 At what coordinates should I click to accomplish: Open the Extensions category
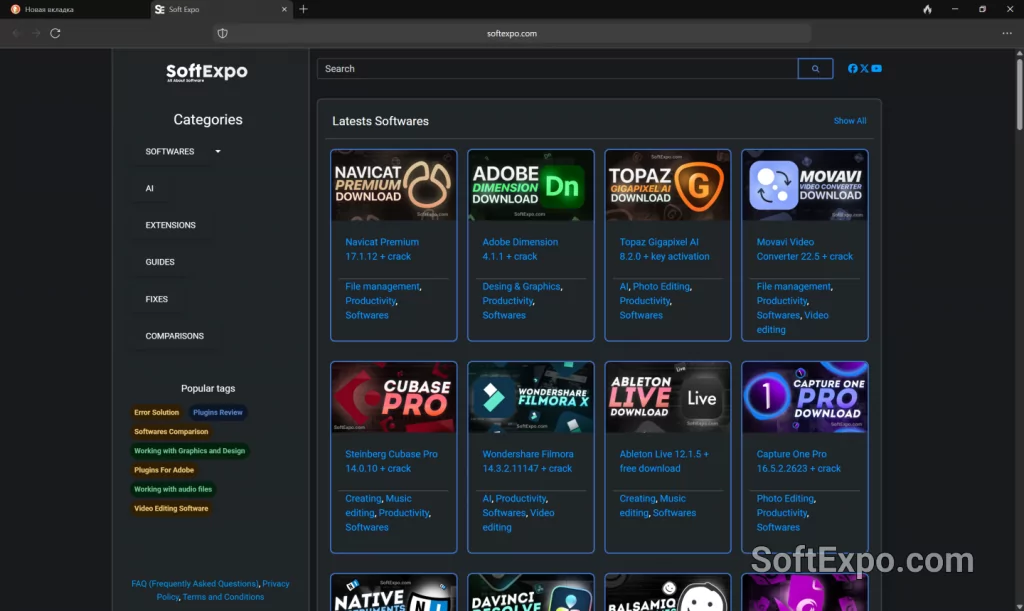click(171, 225)
